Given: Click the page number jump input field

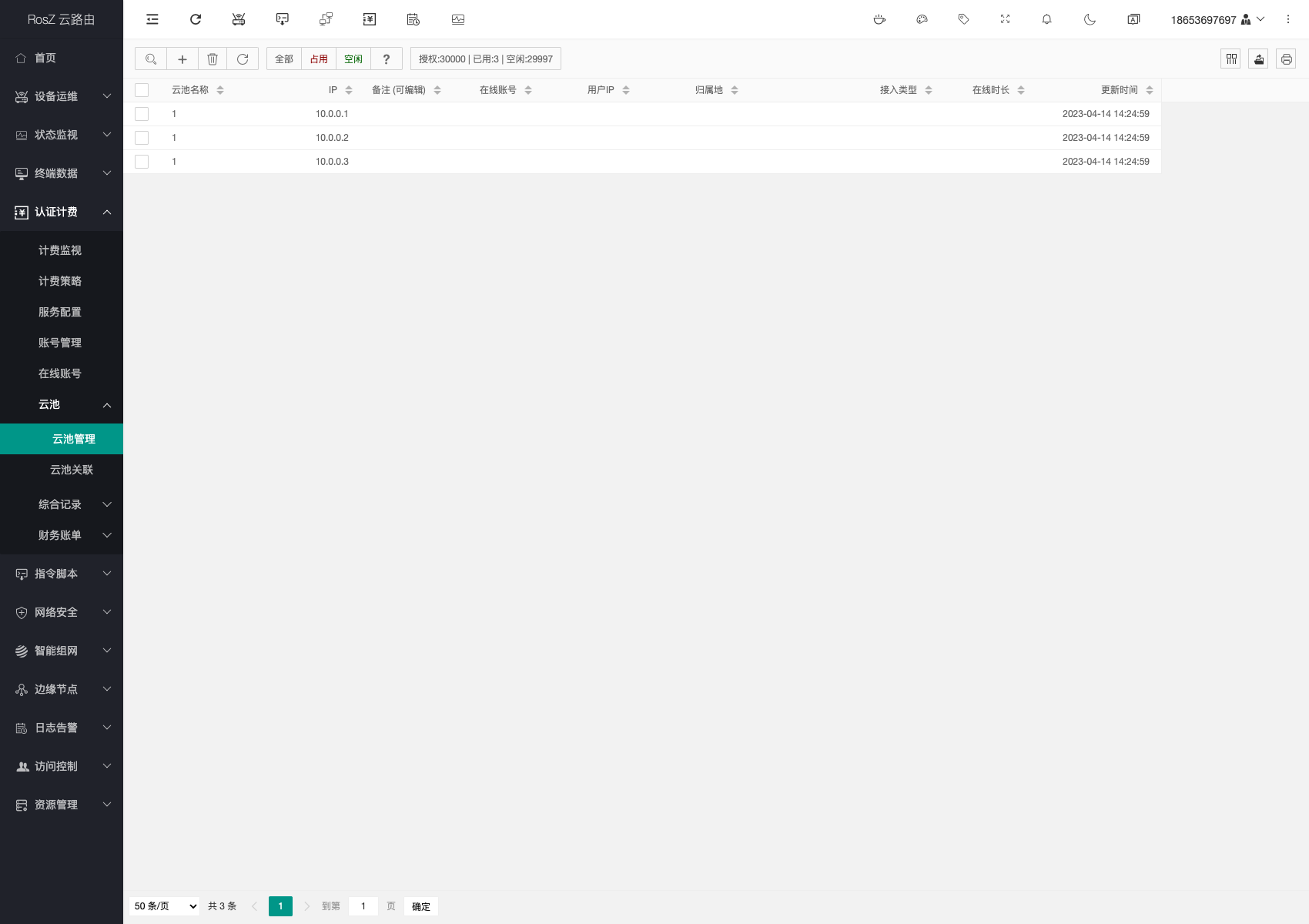Looking at the screenshot, I should pos(363,906).
